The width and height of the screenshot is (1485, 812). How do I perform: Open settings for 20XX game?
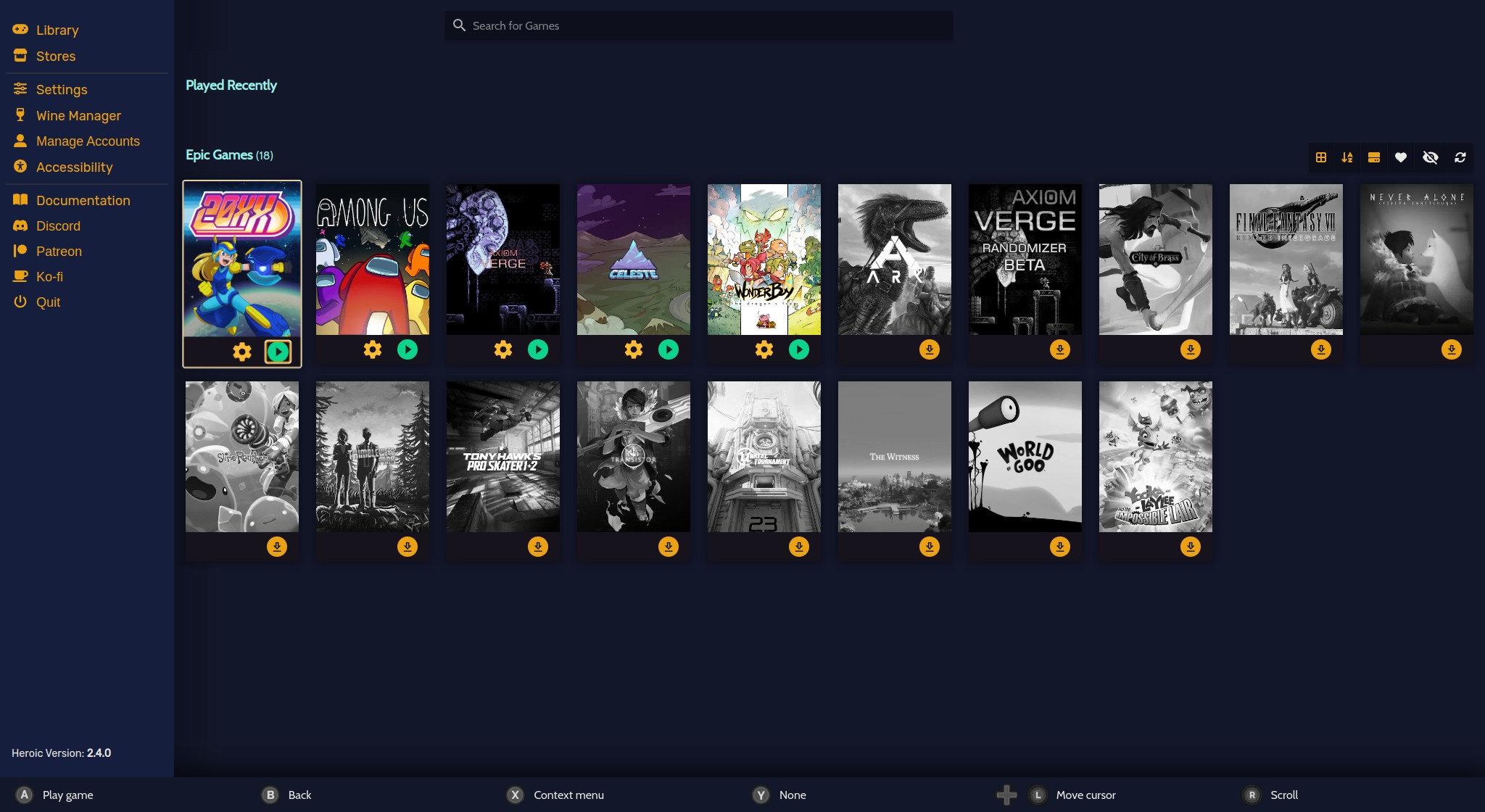tap(242, 352)
